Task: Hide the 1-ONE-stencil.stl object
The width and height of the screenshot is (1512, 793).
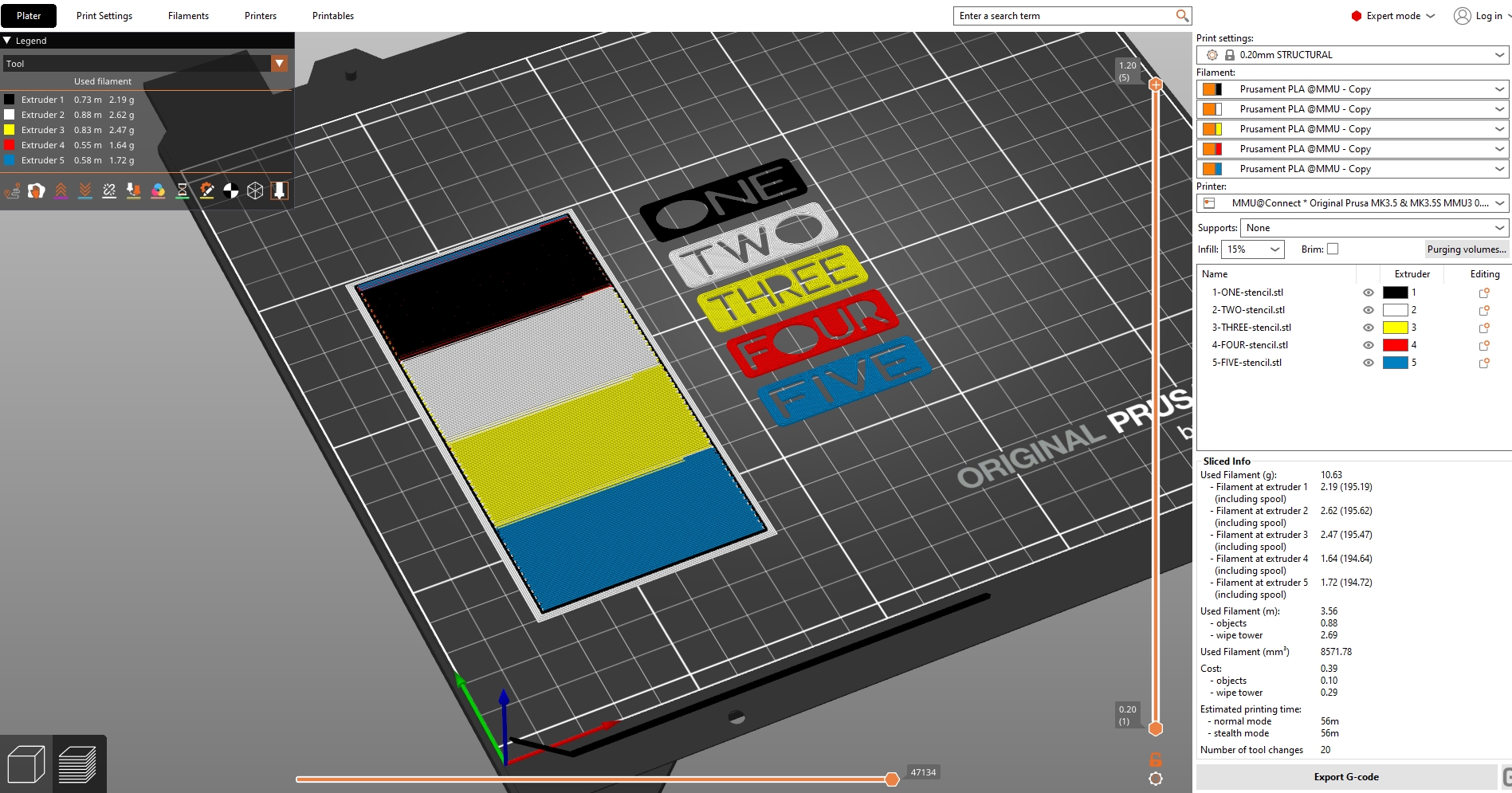Action: click(x=1368, y=292)
